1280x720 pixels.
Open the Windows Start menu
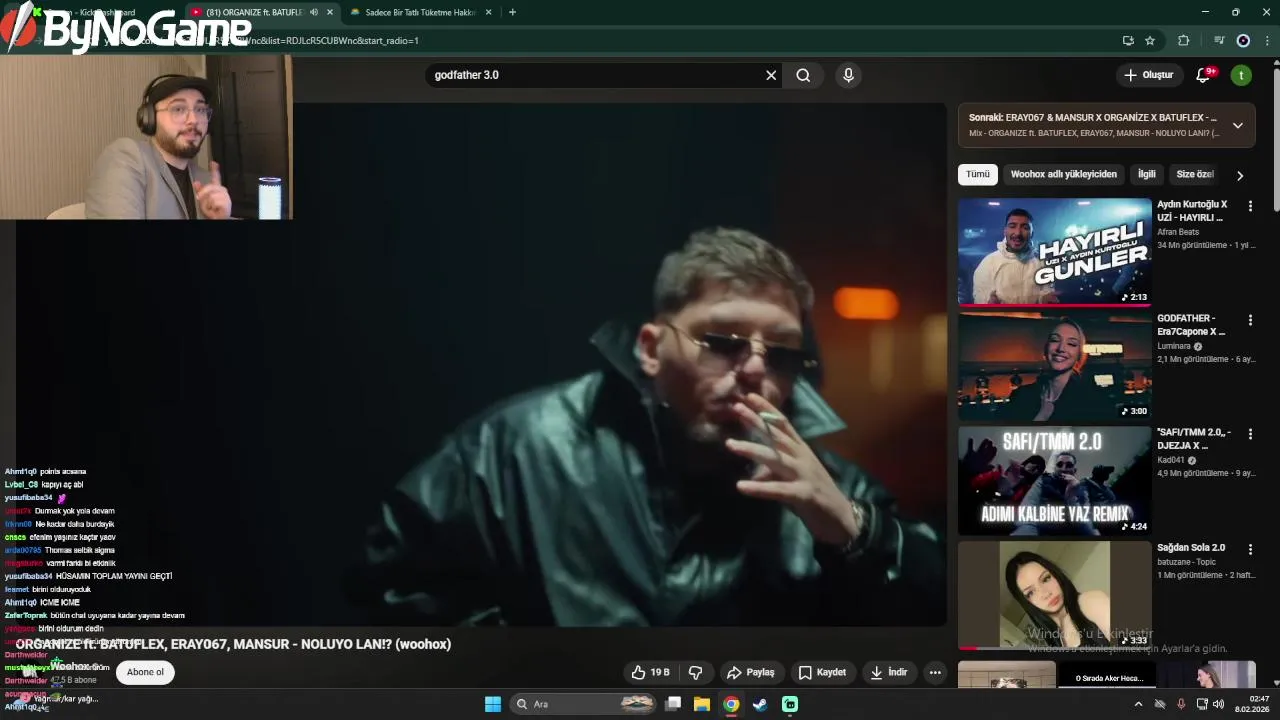click(493, 704)
